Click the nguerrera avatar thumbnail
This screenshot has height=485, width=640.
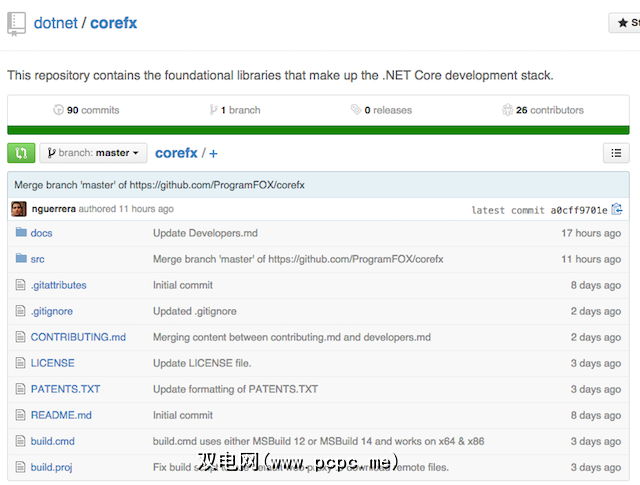coord(19,209)
